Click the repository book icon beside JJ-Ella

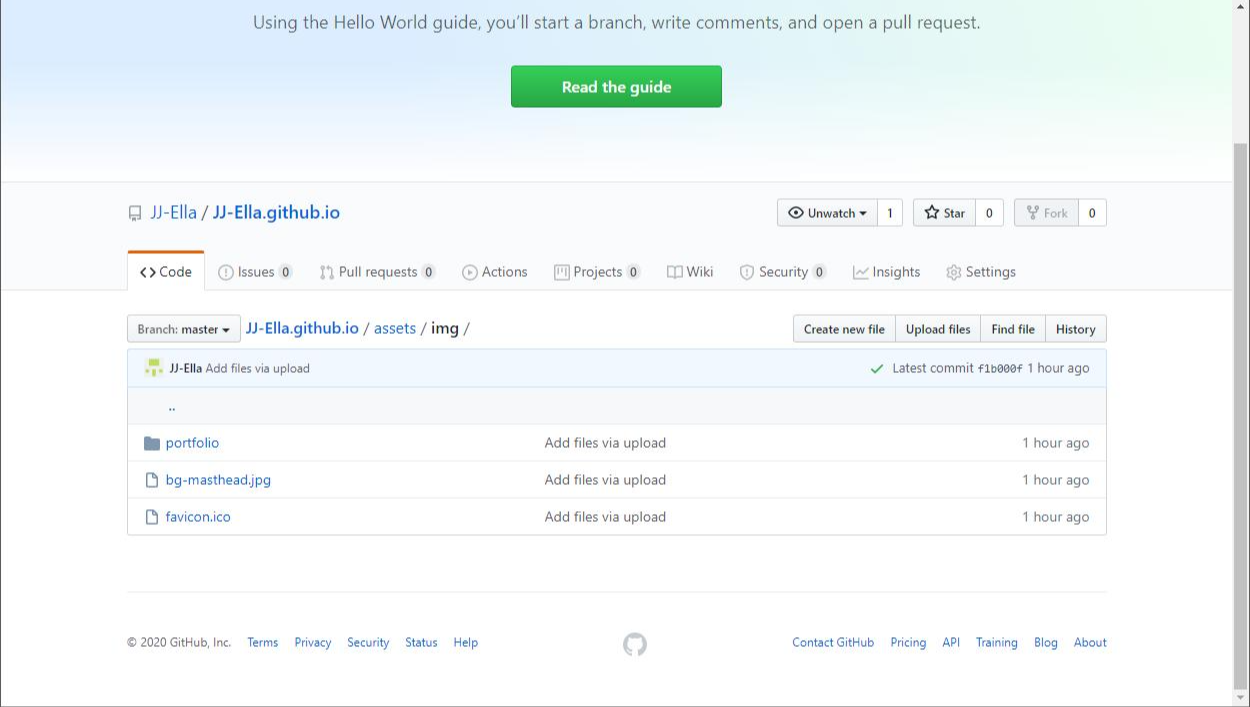[x=135, y=213]
